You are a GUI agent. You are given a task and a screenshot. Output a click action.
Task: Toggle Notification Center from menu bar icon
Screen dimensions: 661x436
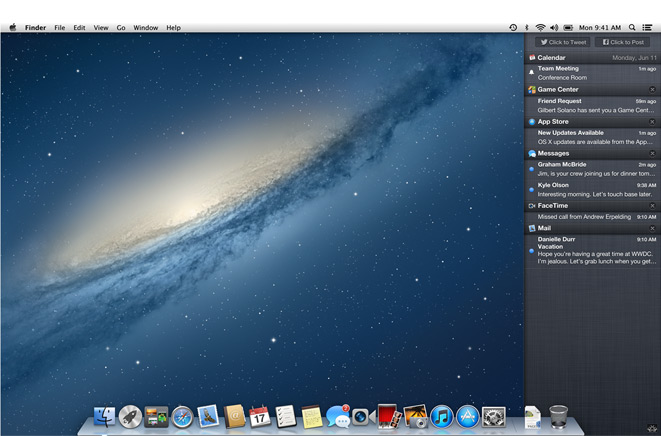click(648, 28)
